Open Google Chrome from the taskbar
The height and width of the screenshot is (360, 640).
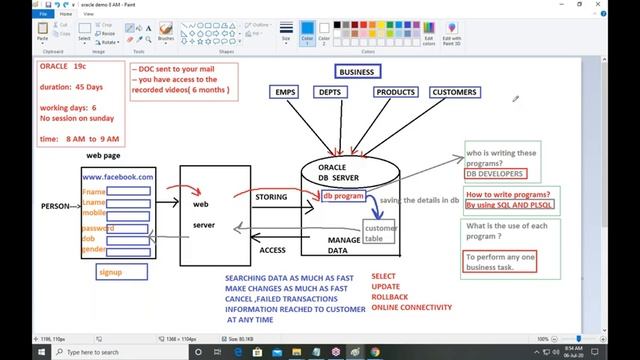point(375,352)
